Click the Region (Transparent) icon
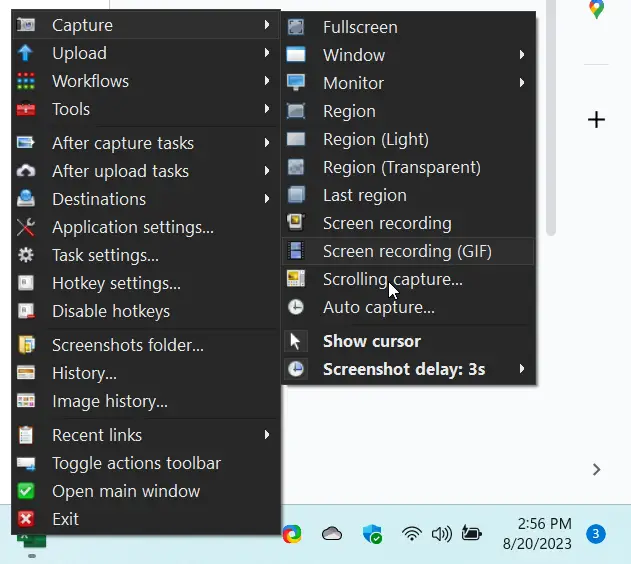 (296, 167)
